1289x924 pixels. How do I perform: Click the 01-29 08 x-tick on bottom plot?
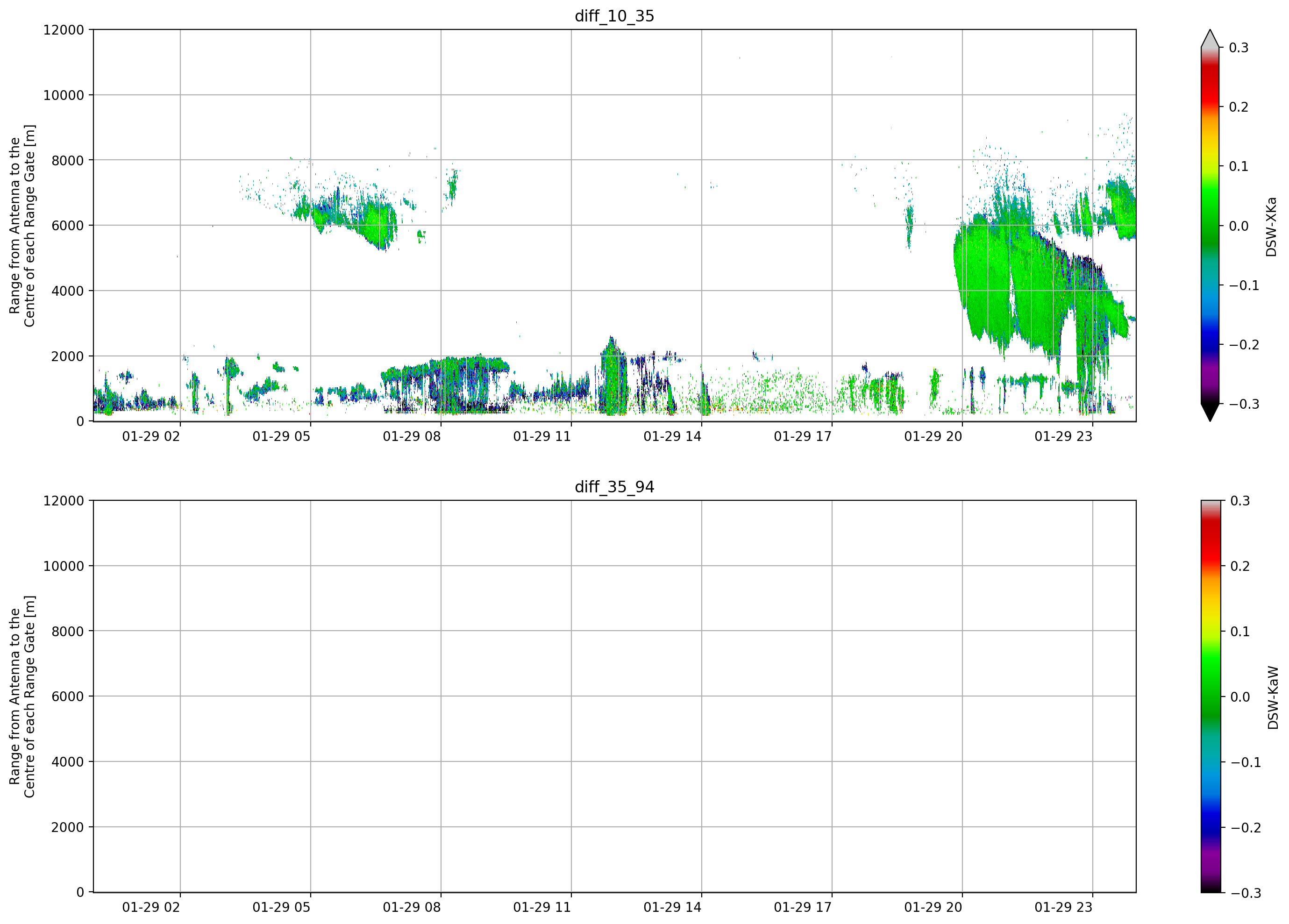click(x=412, y=908)
